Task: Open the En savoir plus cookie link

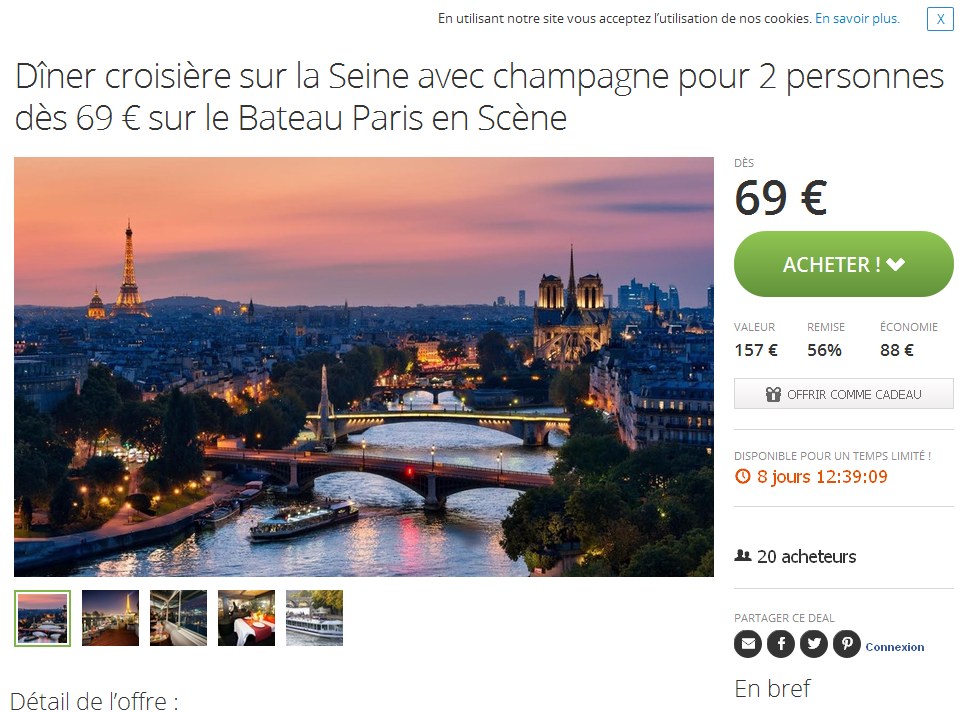Action: point(857,19)
